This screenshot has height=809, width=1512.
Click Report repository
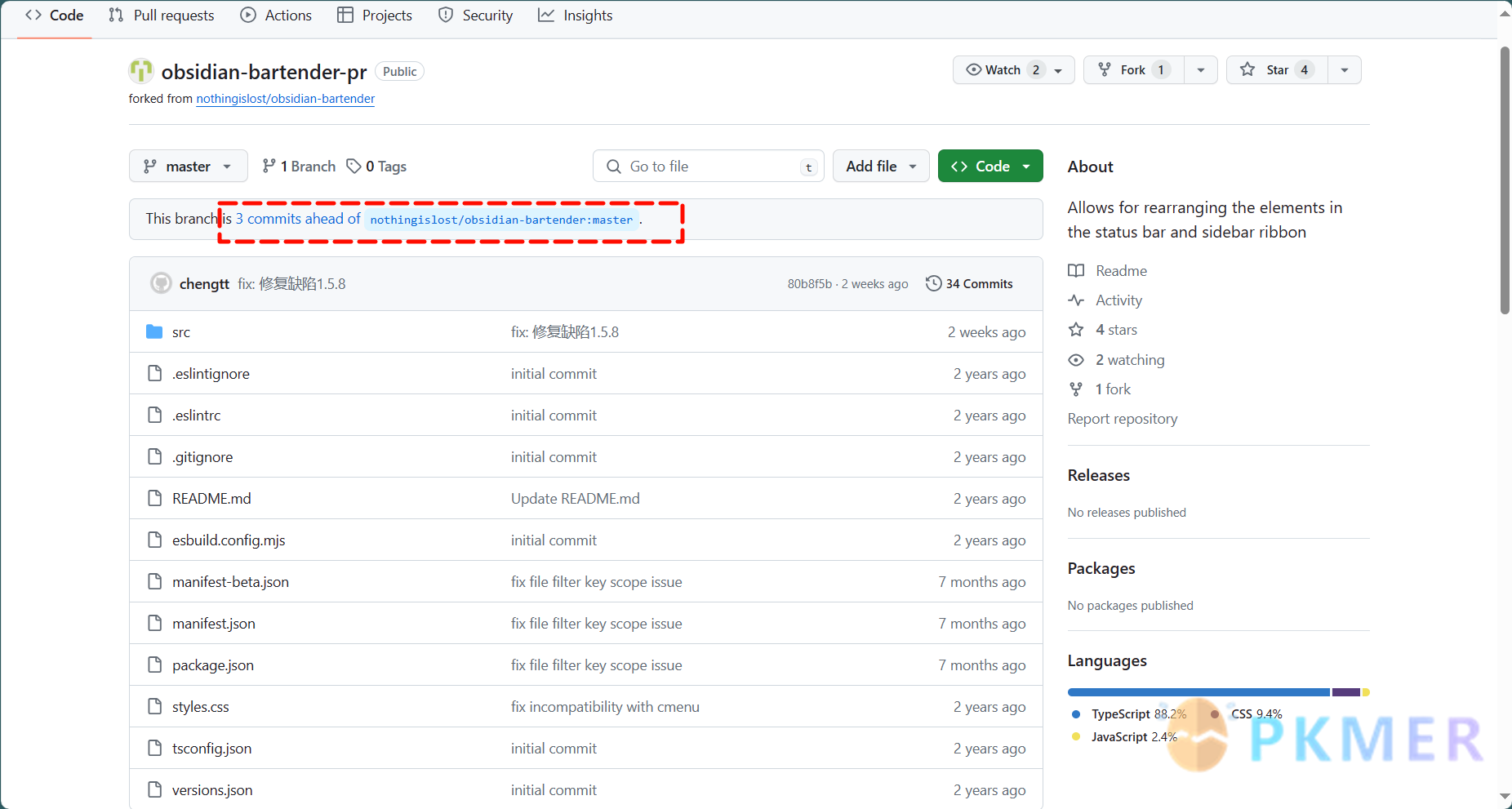pos(1123,419)
